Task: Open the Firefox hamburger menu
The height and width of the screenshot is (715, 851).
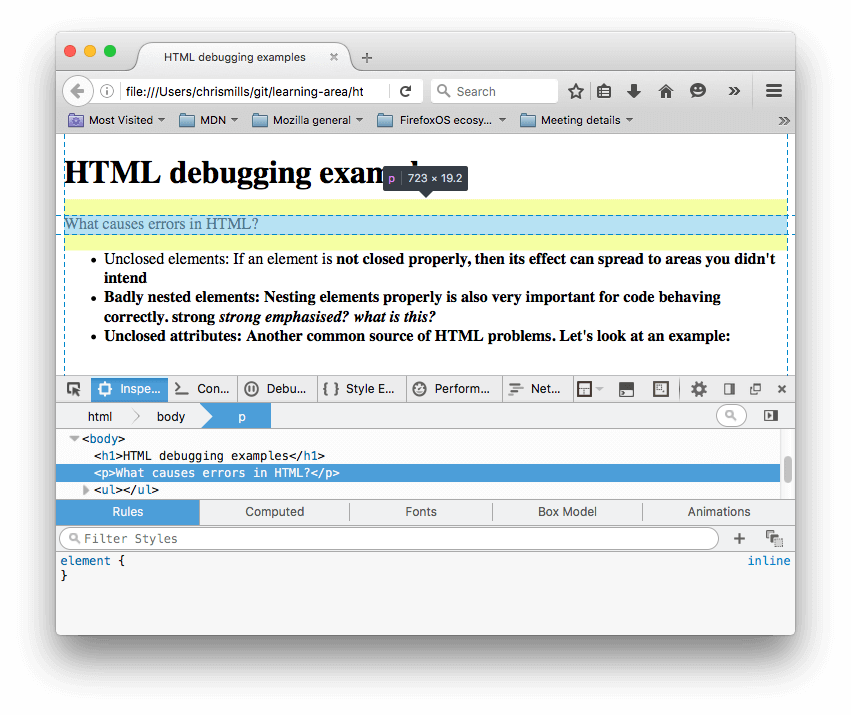Action: pyautogui.click(x=774, y=90)
